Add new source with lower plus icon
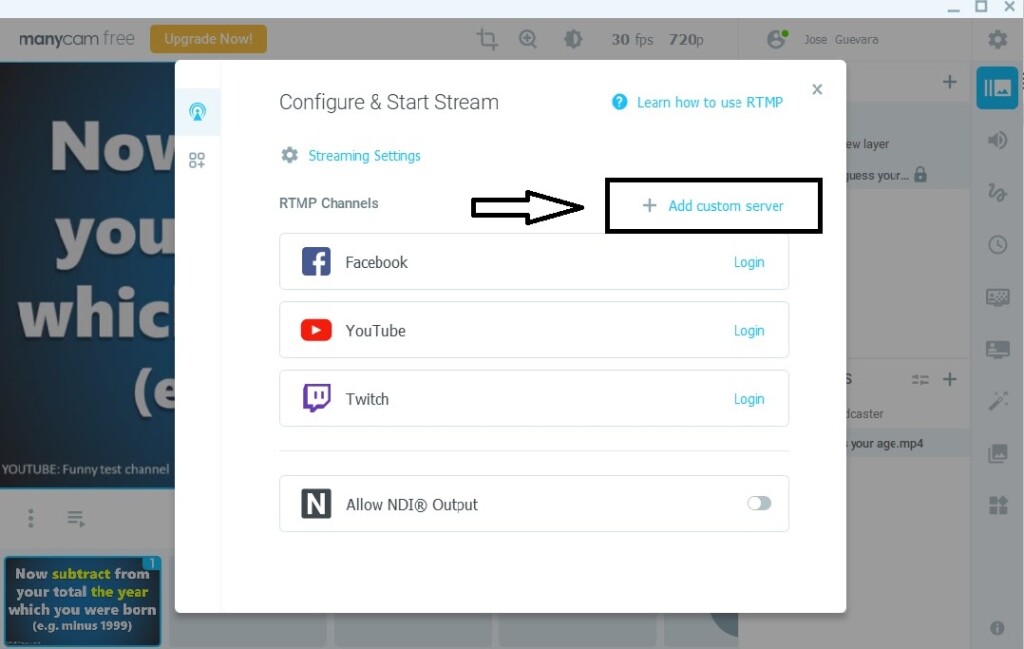Image resolution: width=1024 pixels, height=649 pixels. (x=950, y=379)
